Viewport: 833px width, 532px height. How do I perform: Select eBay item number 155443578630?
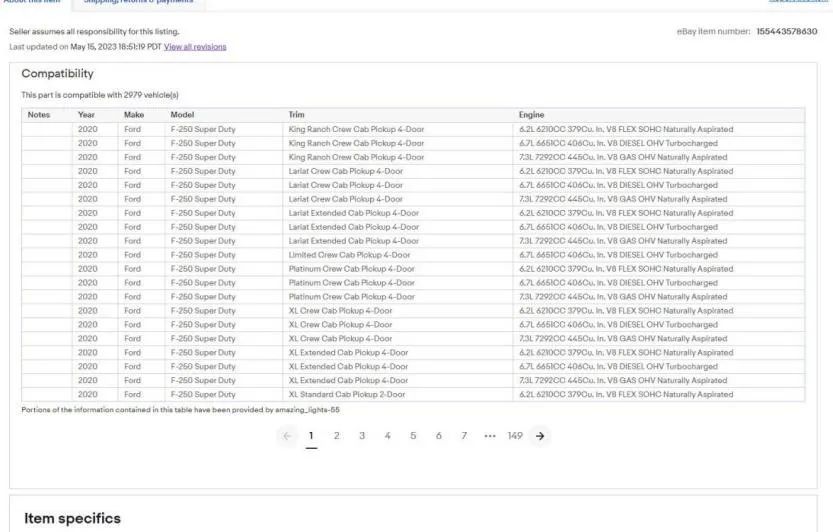coord(787,31)
